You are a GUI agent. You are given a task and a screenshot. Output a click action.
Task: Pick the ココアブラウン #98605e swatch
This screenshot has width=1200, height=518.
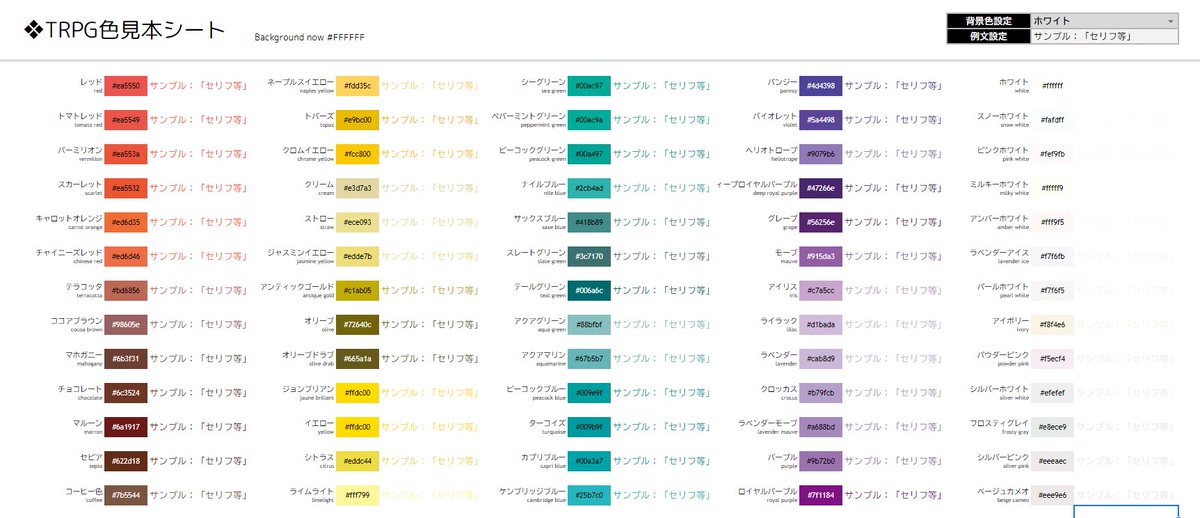pyautogui.click(x=126, y=324)
